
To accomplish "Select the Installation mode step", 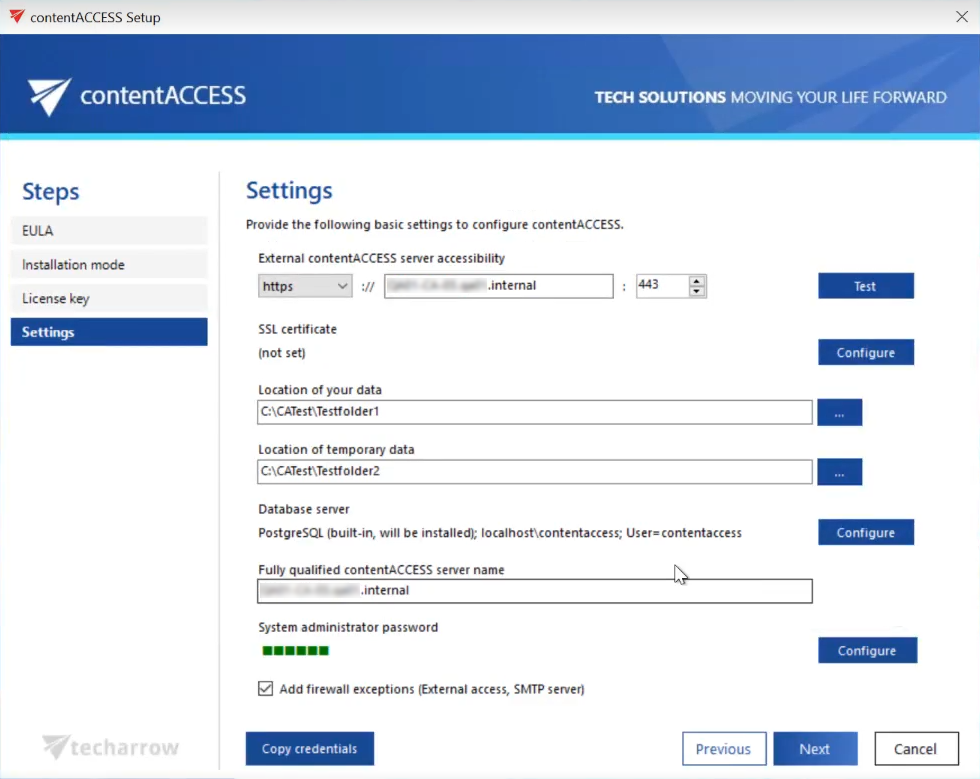I will point(108,264).
